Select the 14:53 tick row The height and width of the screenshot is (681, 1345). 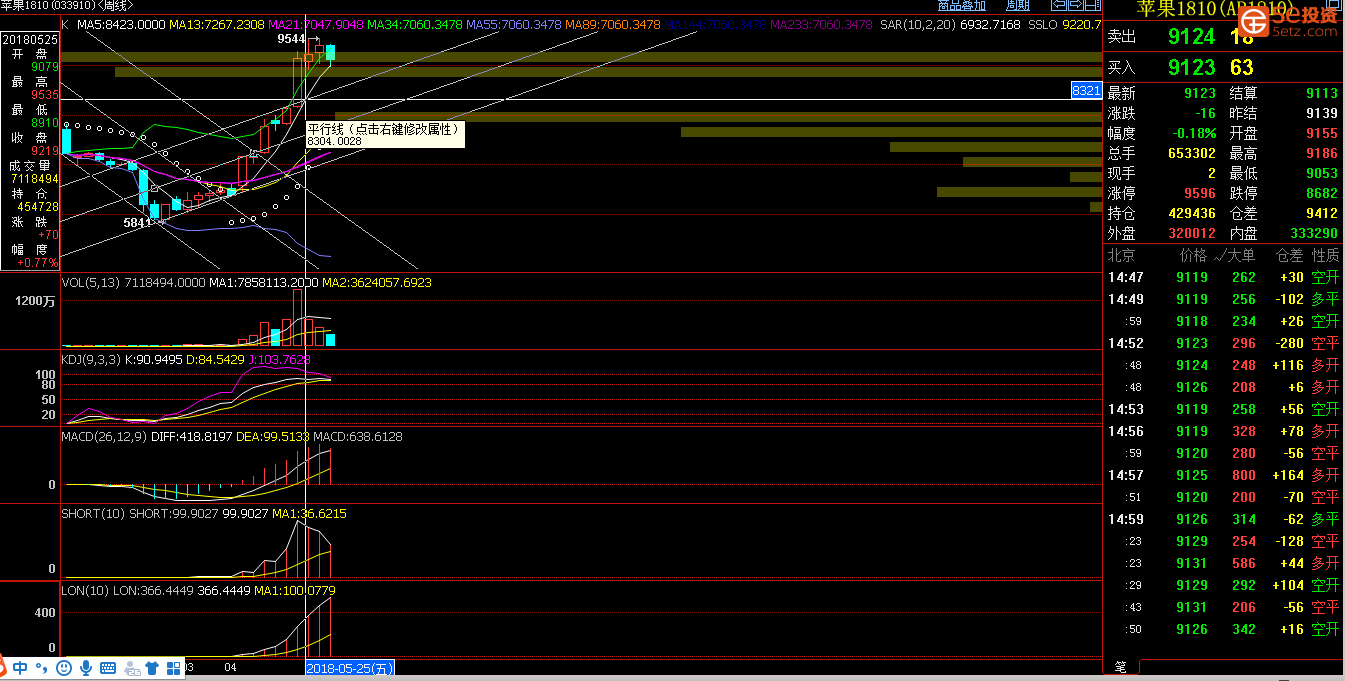(1223, 409)
